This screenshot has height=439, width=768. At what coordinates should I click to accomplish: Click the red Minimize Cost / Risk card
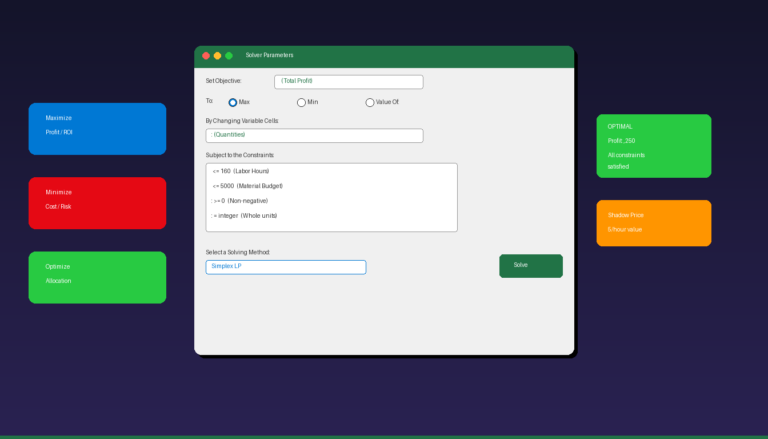coord(97,203)
